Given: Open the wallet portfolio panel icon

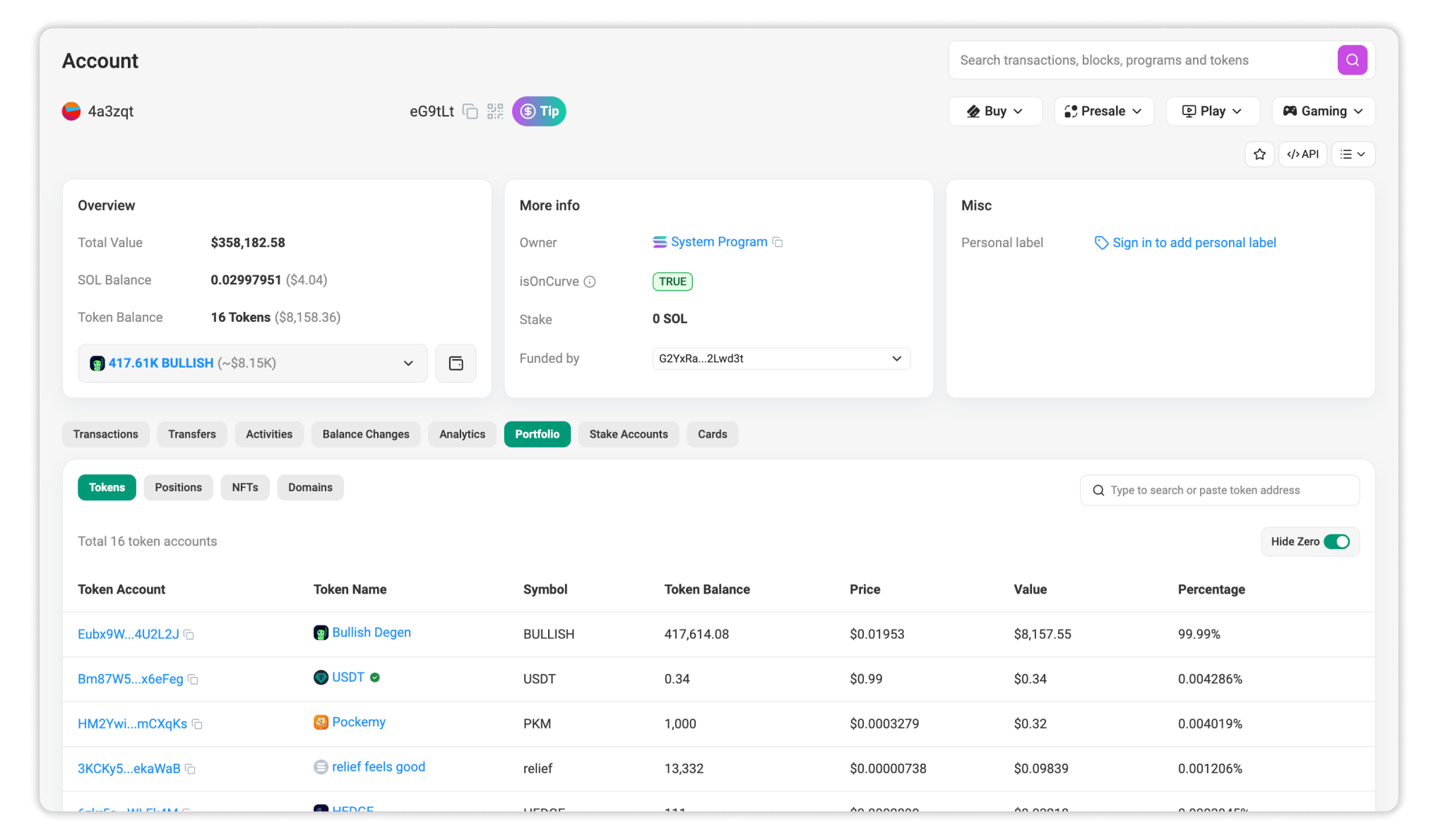Looking at the screenshot, I should pyautogui.click(x=456, y=363).
